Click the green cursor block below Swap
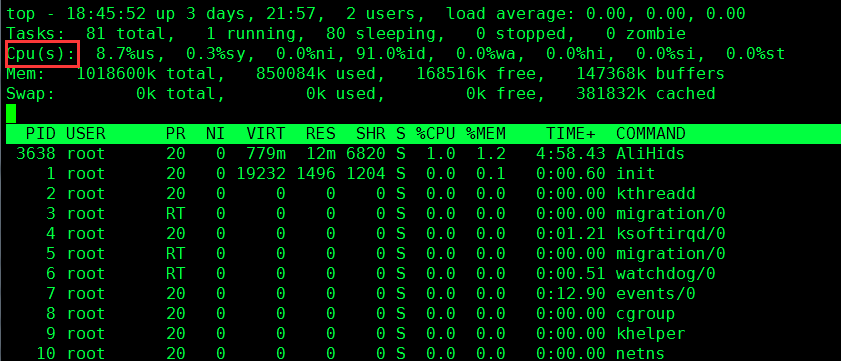This screenshot has height=361, width=841. tap(11, 114)
